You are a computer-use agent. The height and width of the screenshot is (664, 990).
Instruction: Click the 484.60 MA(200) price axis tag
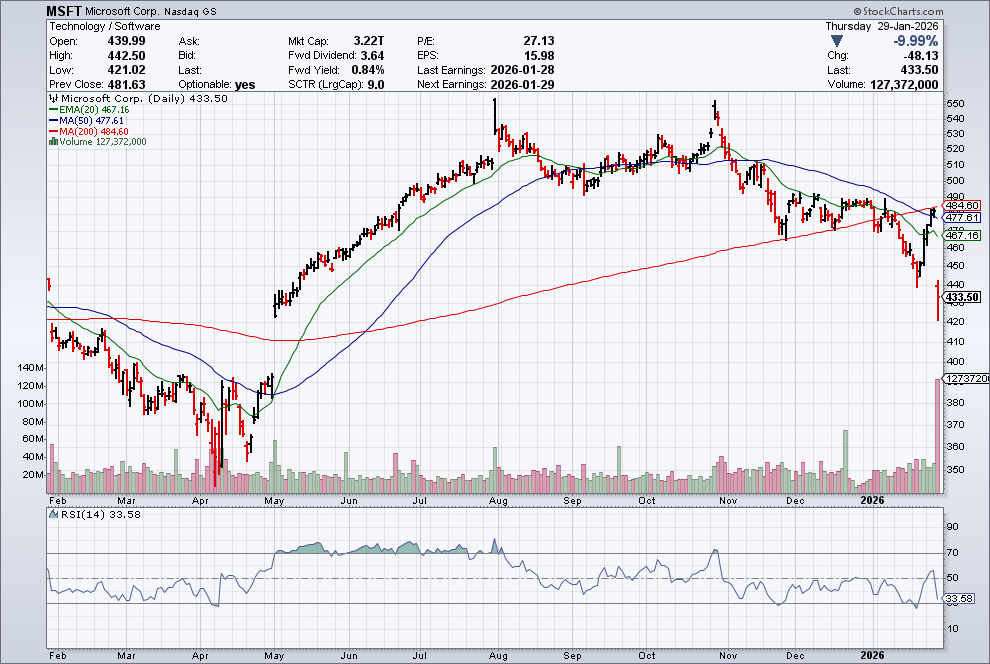[961, 205]
